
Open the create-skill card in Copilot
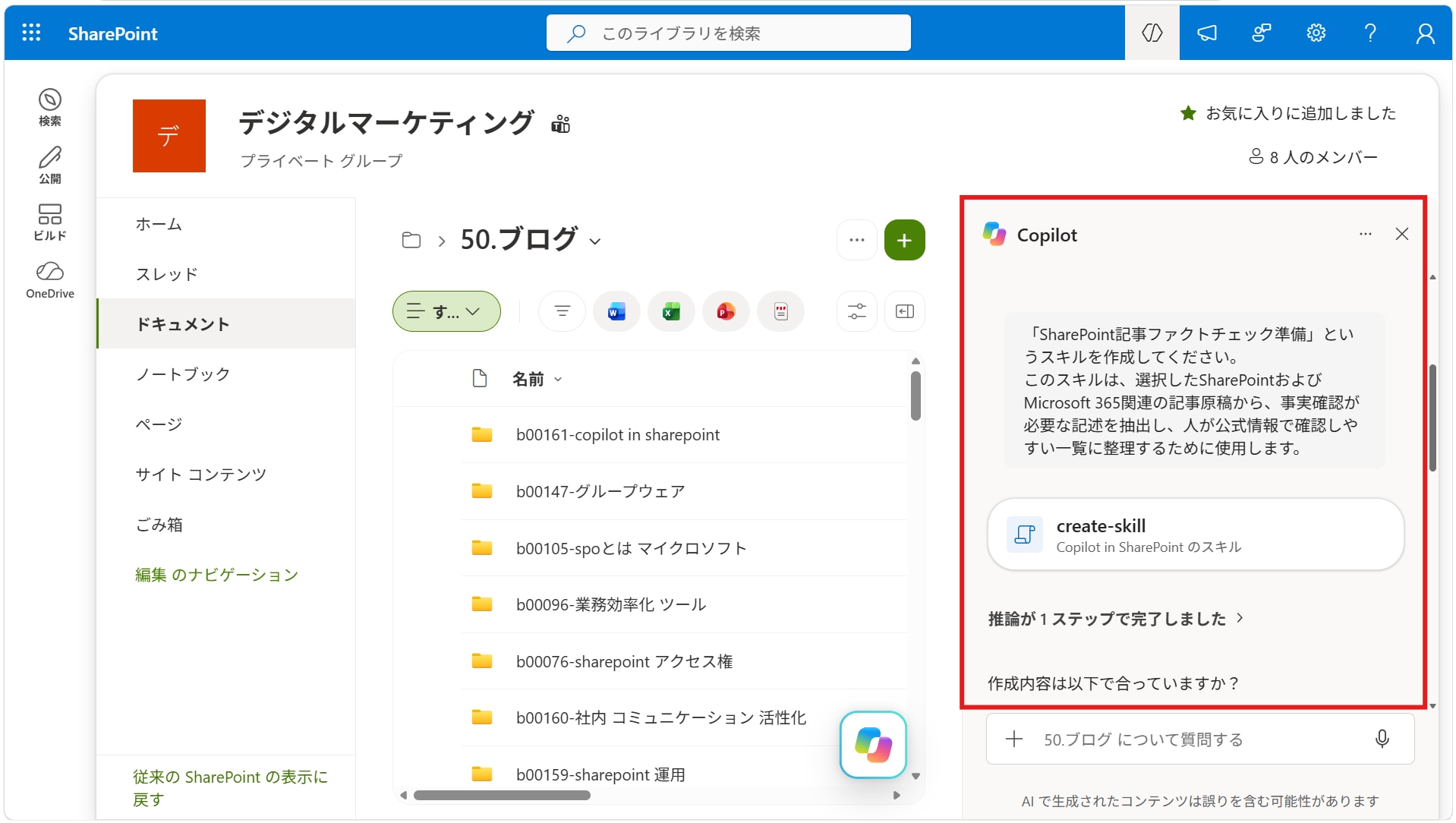point(1196,534)
